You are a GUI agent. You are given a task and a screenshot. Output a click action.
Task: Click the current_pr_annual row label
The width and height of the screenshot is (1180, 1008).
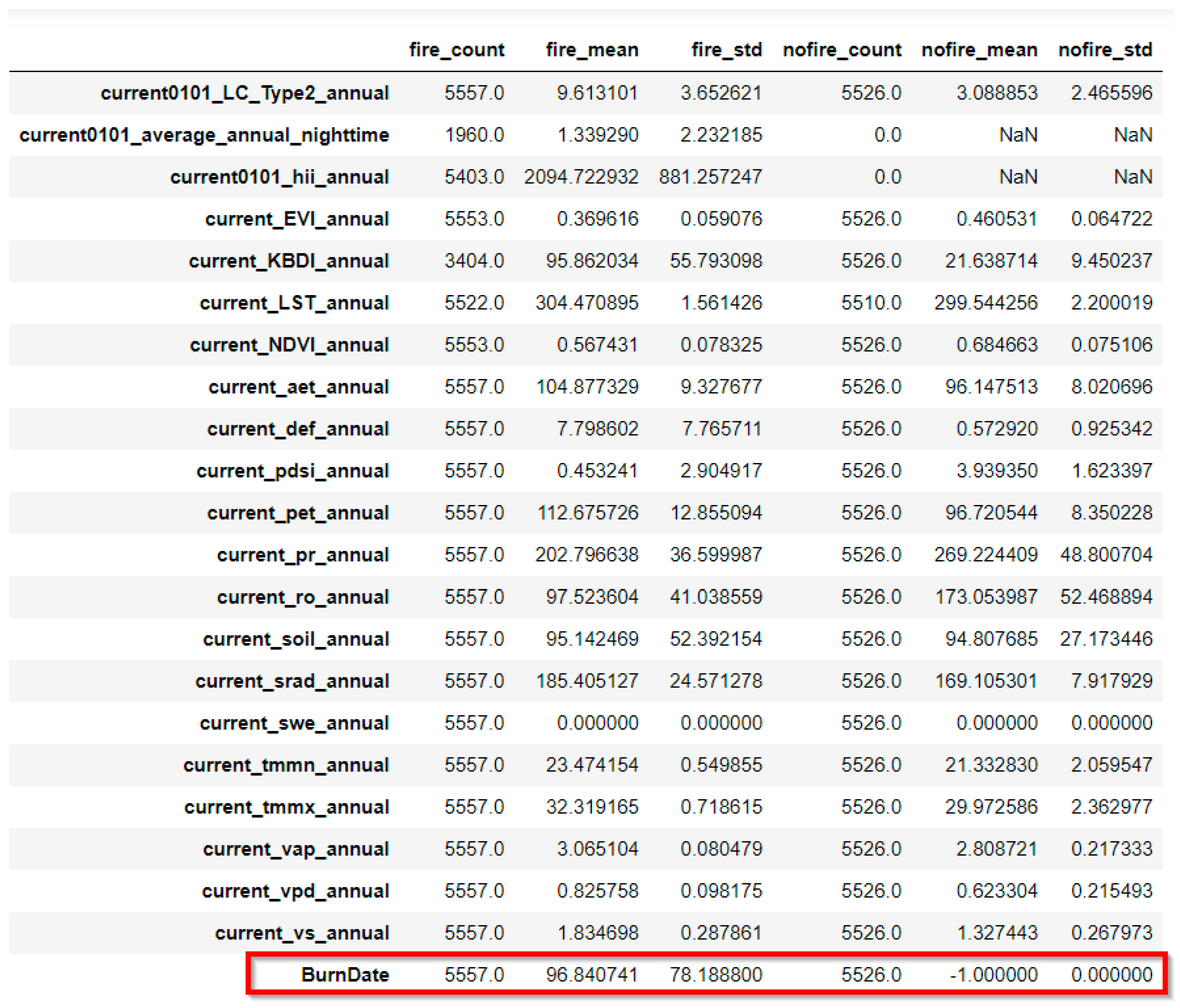(302, 555)
